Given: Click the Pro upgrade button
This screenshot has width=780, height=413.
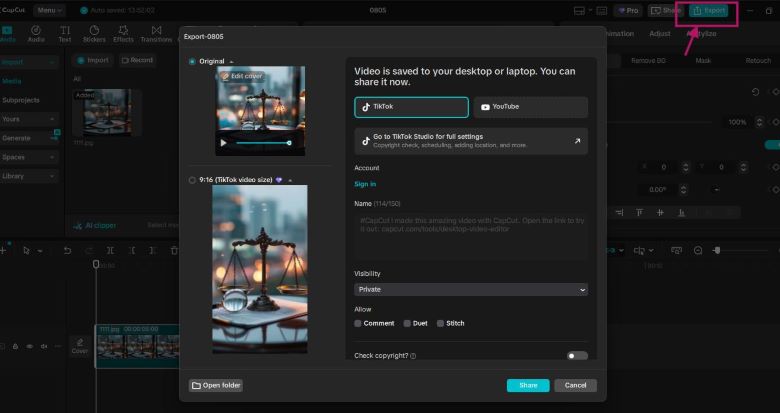Looking at the screenshot, I should point(628,10).
